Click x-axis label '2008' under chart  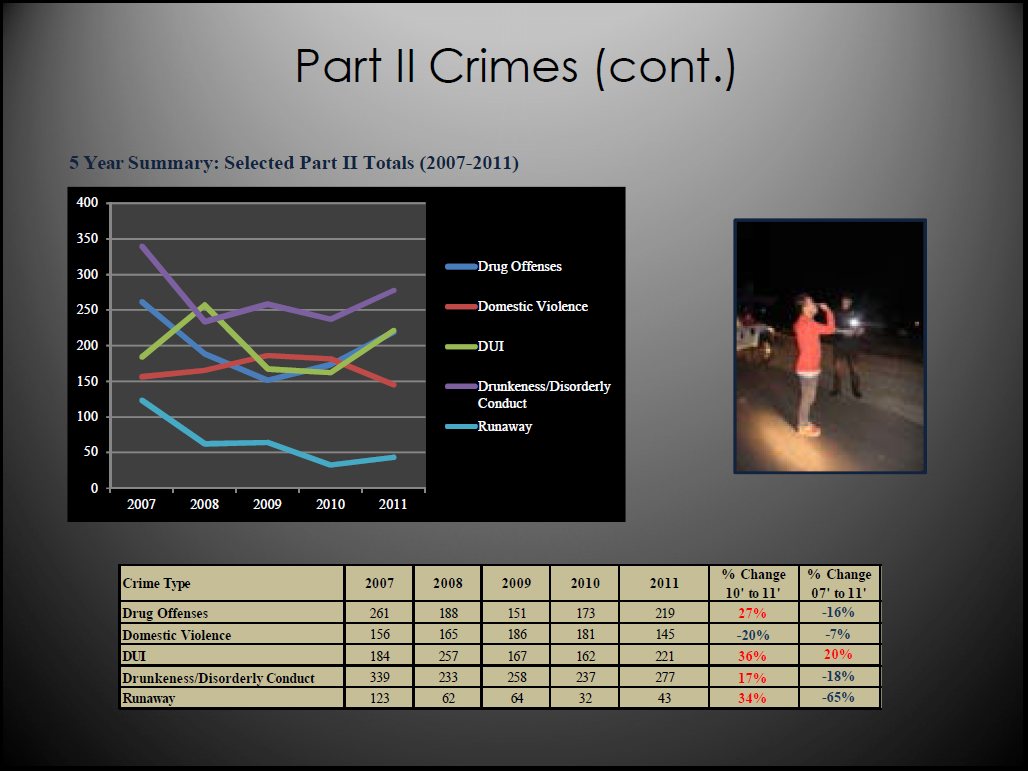point(204,504)
